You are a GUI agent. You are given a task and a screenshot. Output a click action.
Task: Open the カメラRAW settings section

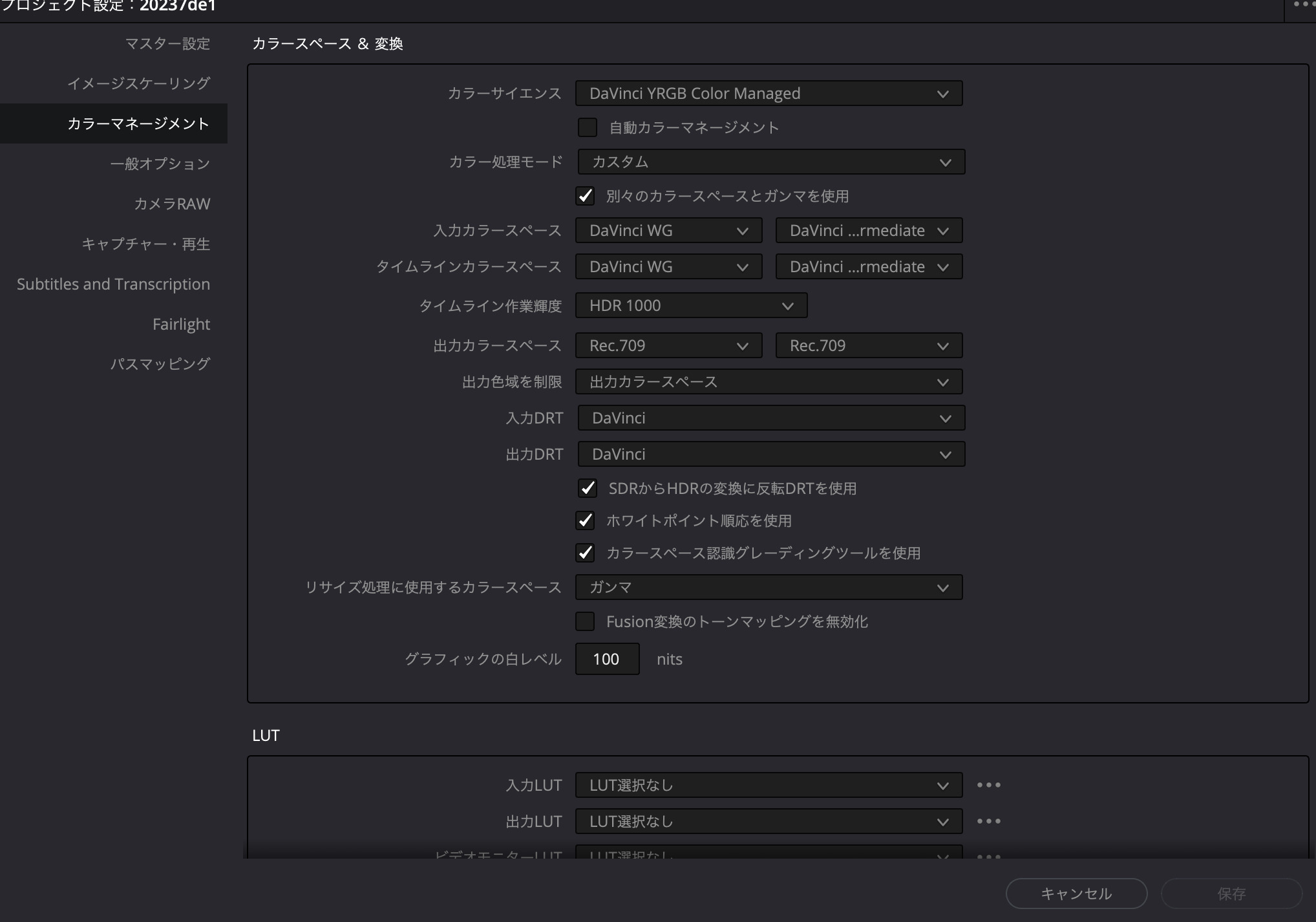point(172,204)
